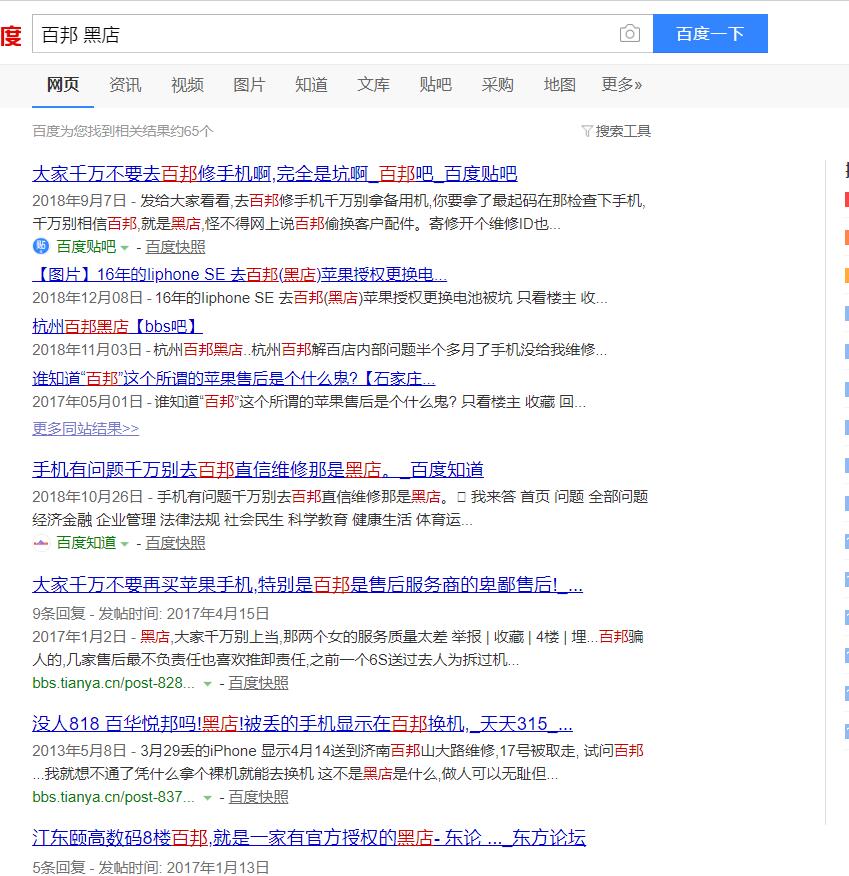Open 百度快照 under the first Tieba result

coord(175,247)
